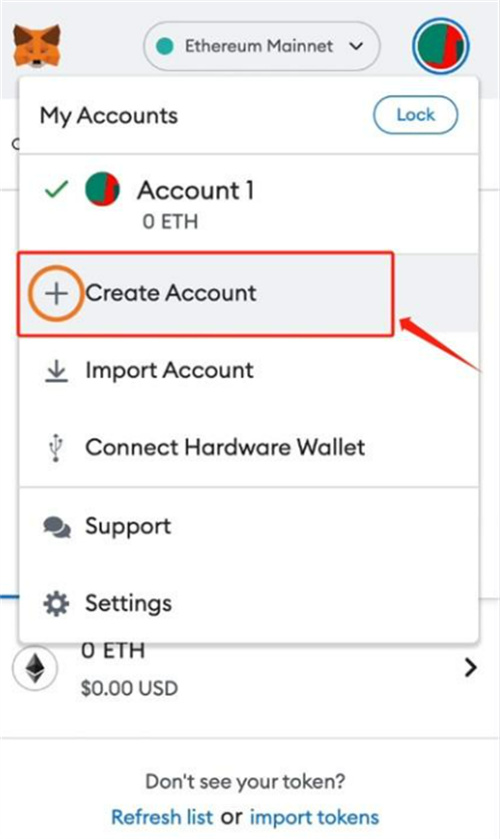Choose Import Account menu entry
The width and height of the screenshot is (500, 839).
click(x=248, y=370)
